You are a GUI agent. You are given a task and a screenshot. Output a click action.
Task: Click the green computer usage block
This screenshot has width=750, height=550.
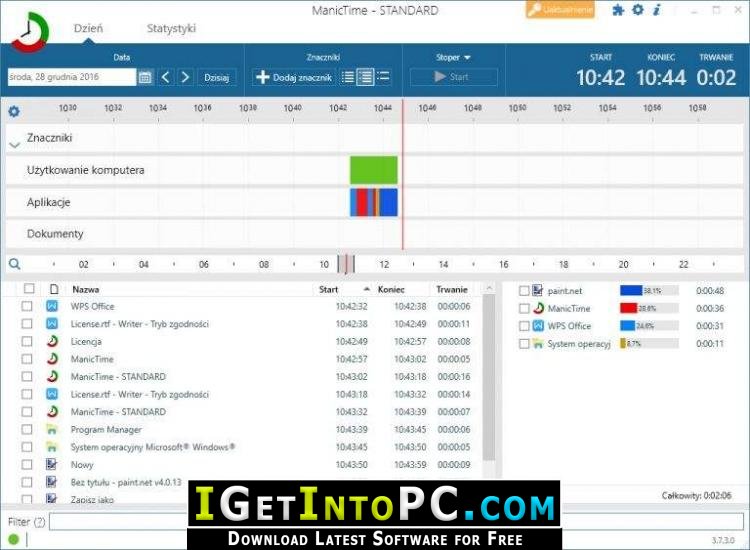coord(374,170)
